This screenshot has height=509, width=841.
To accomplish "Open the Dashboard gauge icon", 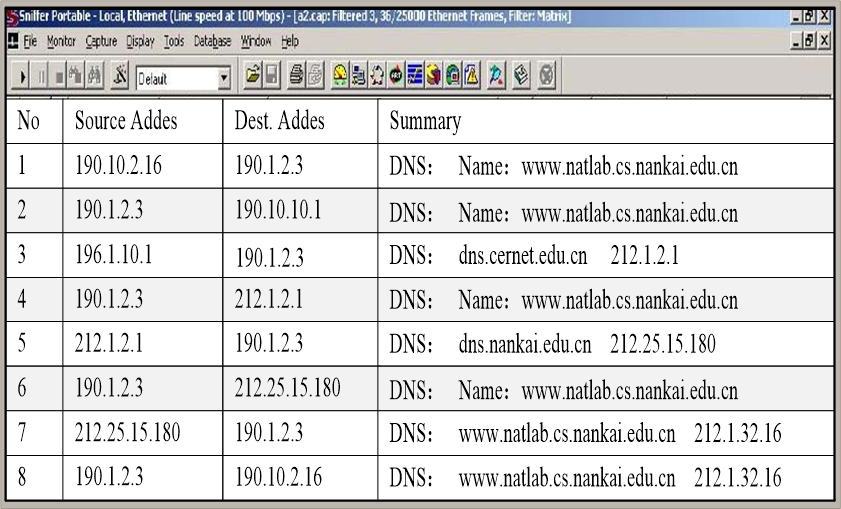I will tap(340, 75).
